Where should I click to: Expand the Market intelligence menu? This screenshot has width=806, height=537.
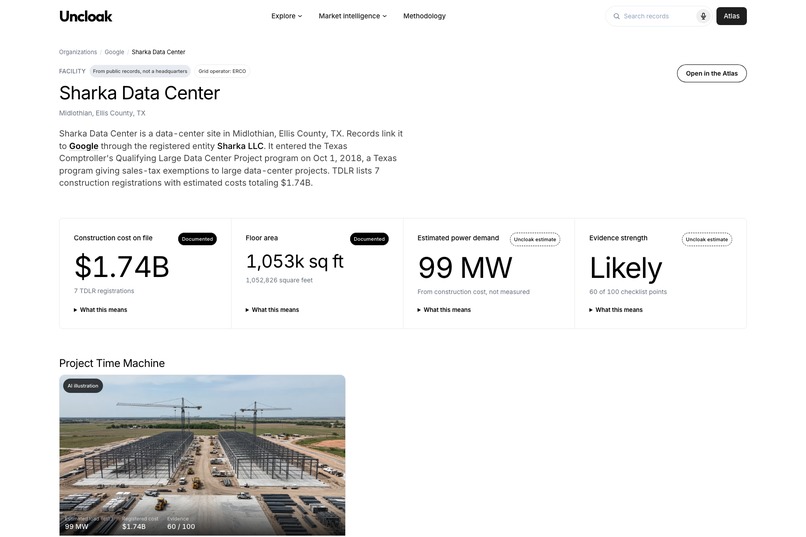coord(352,16)
